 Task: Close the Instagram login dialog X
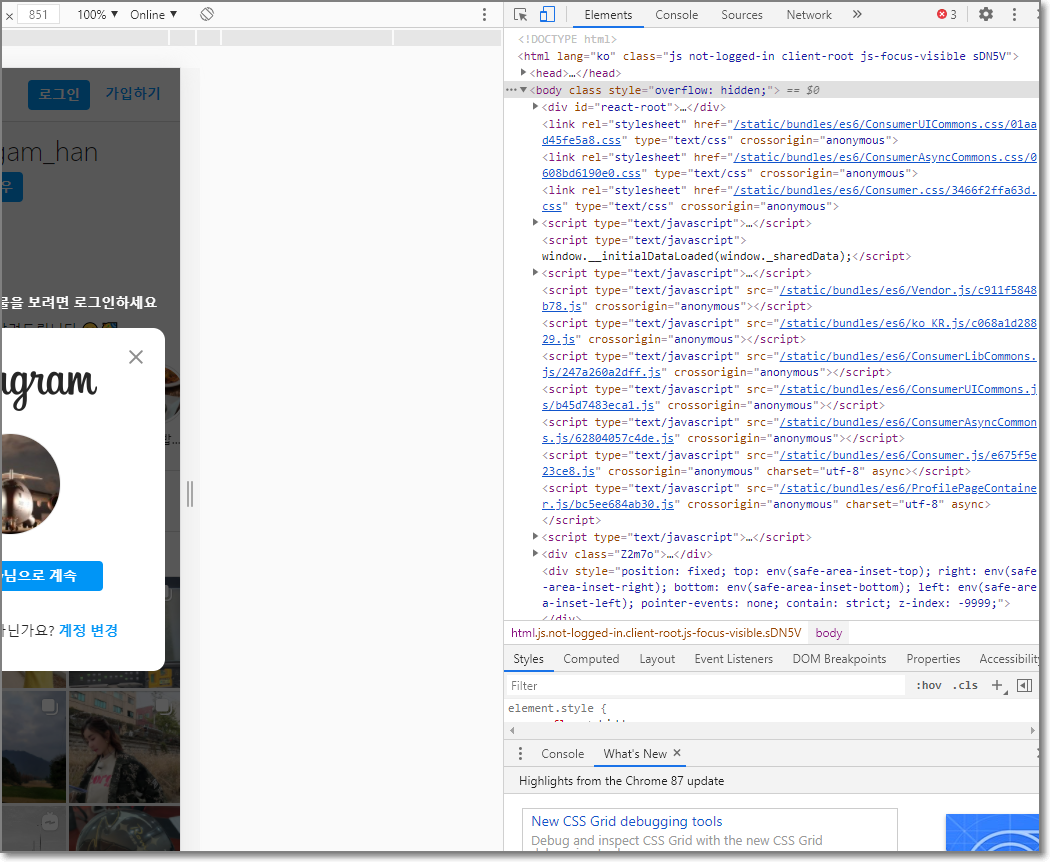point(136,357)
